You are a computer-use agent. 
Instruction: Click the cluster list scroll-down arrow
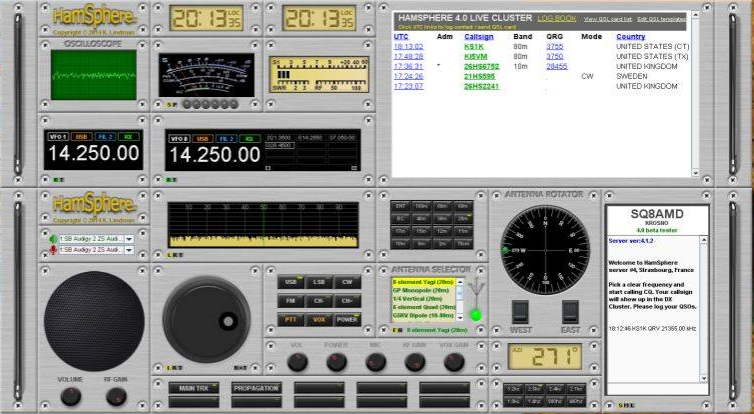695,172
